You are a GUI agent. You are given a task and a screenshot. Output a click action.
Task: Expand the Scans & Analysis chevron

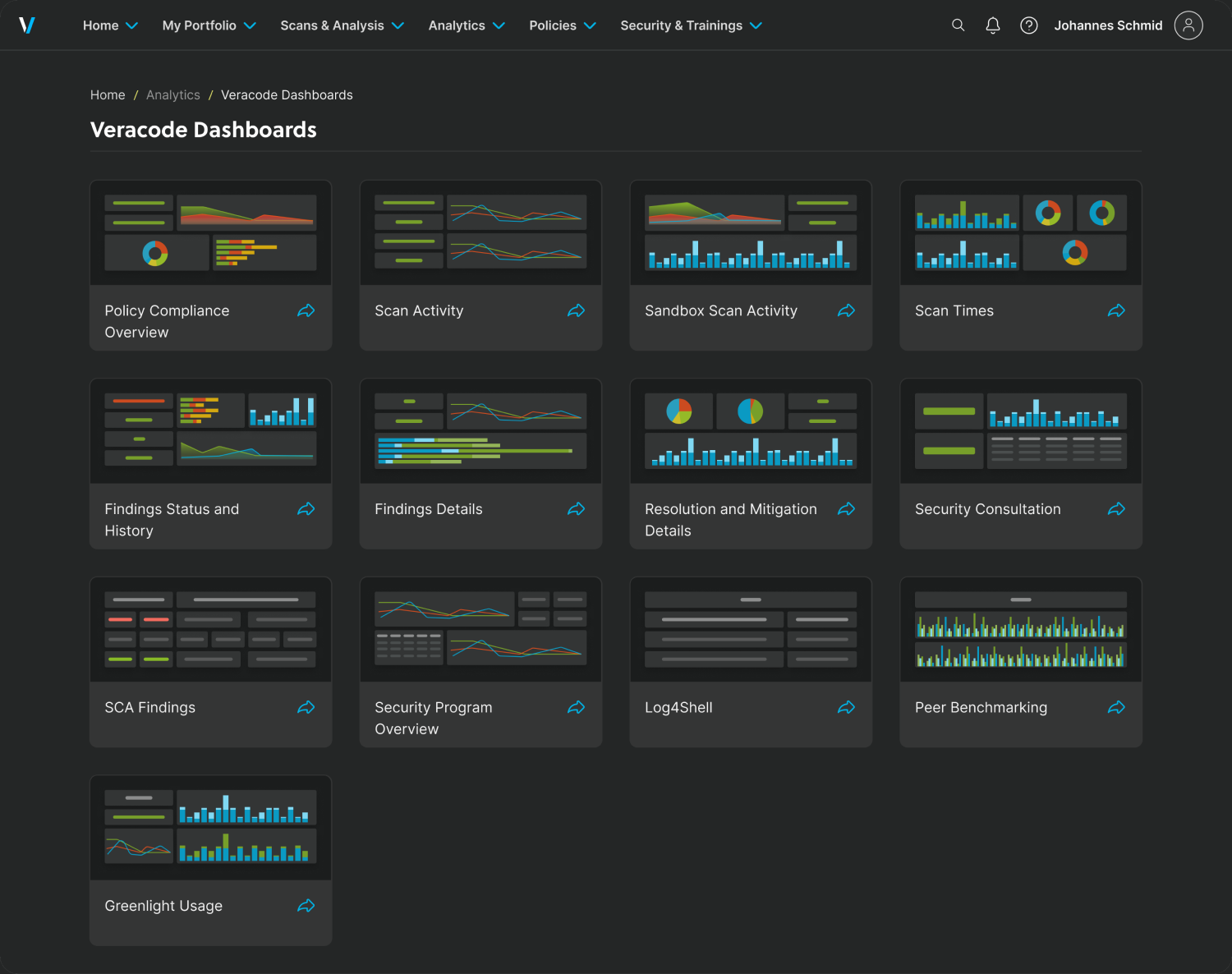(398, 26)
